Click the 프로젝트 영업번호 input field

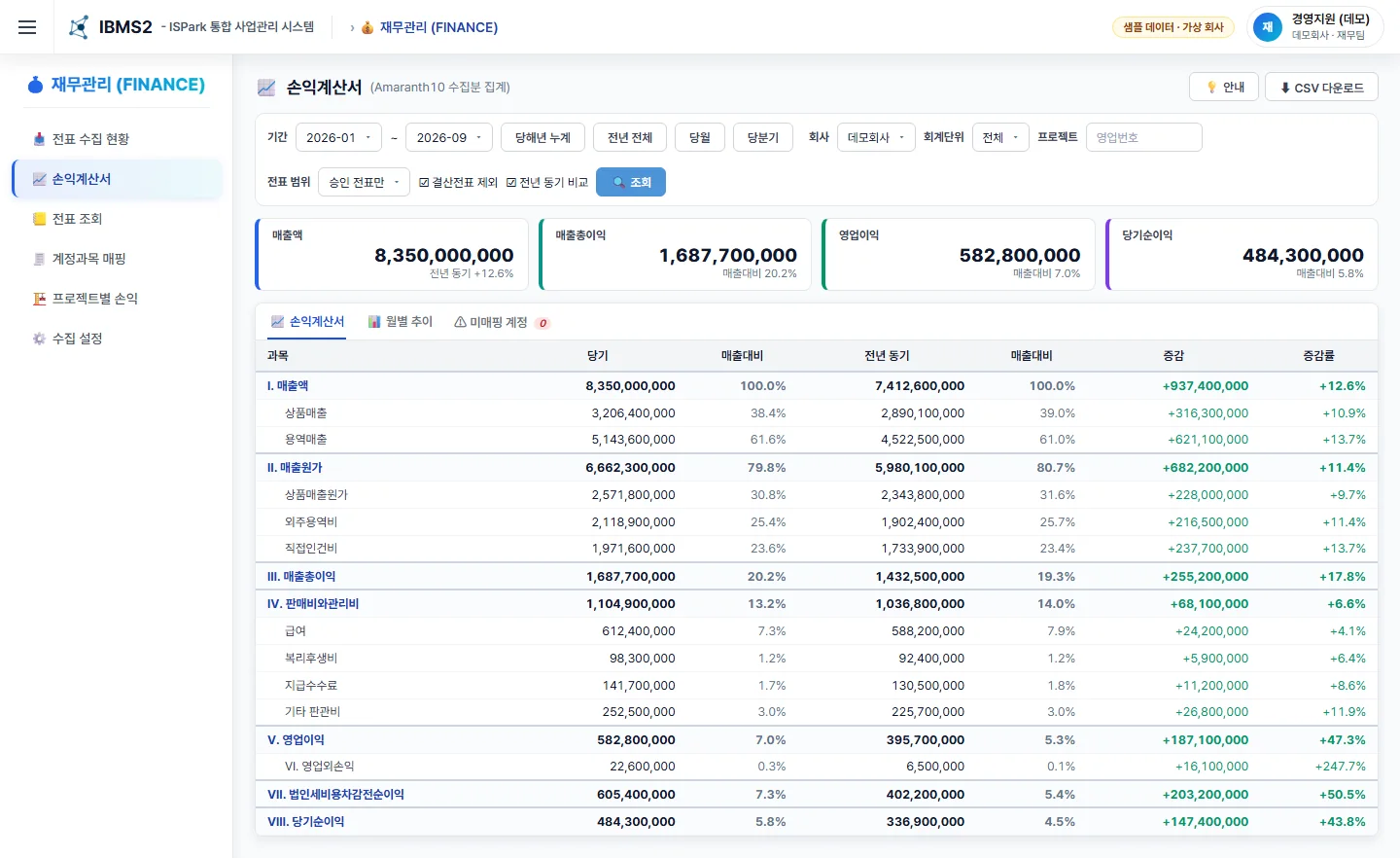pos(1144,138)
